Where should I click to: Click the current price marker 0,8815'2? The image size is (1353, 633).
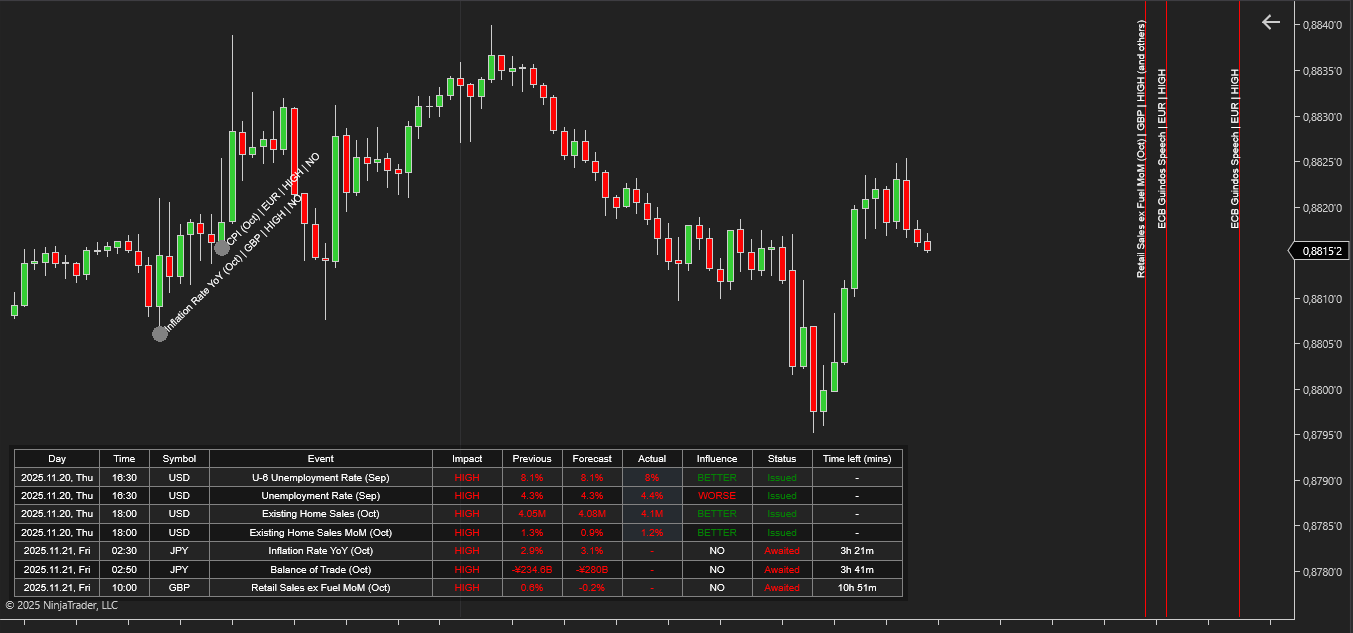click(1319, 252)
